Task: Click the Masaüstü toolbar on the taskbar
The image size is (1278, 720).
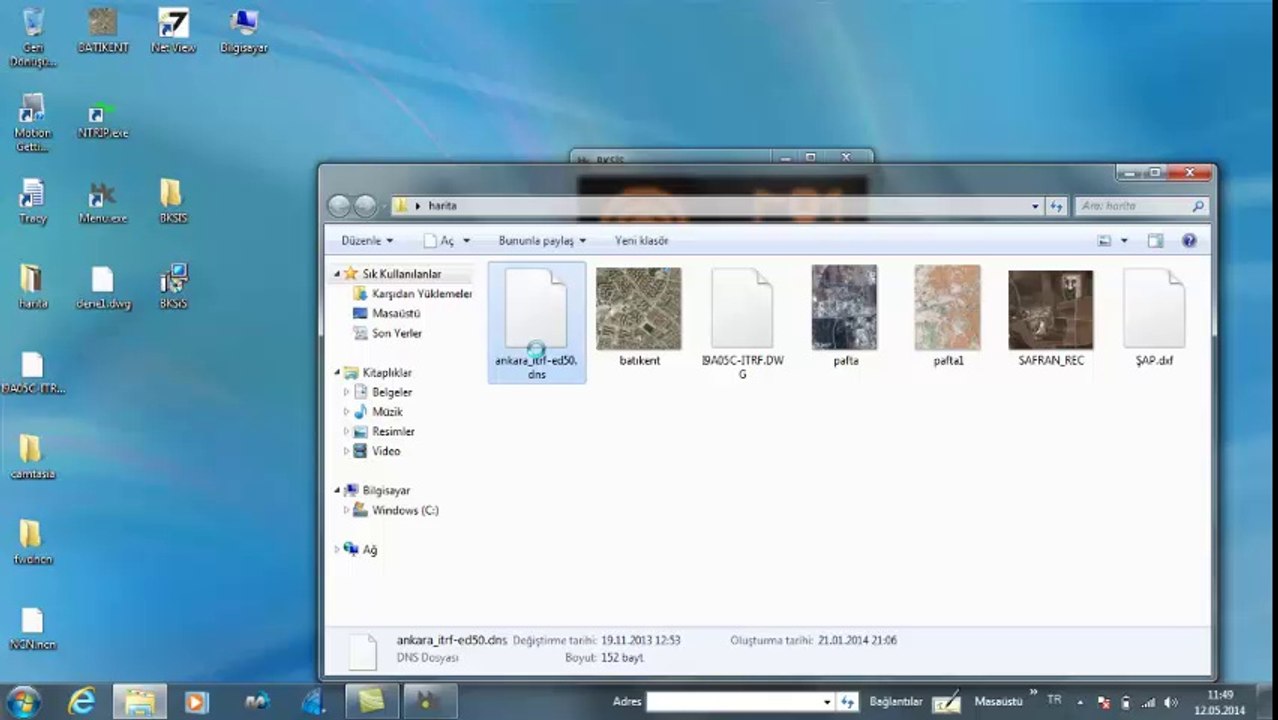Action: pos(998,702)
